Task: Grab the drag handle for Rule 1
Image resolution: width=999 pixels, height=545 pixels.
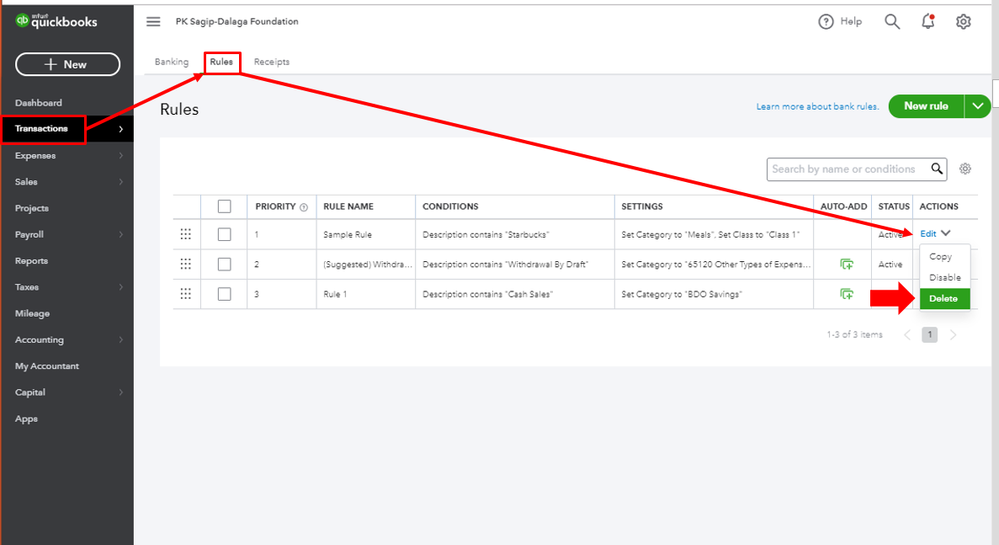Action: 185,294
